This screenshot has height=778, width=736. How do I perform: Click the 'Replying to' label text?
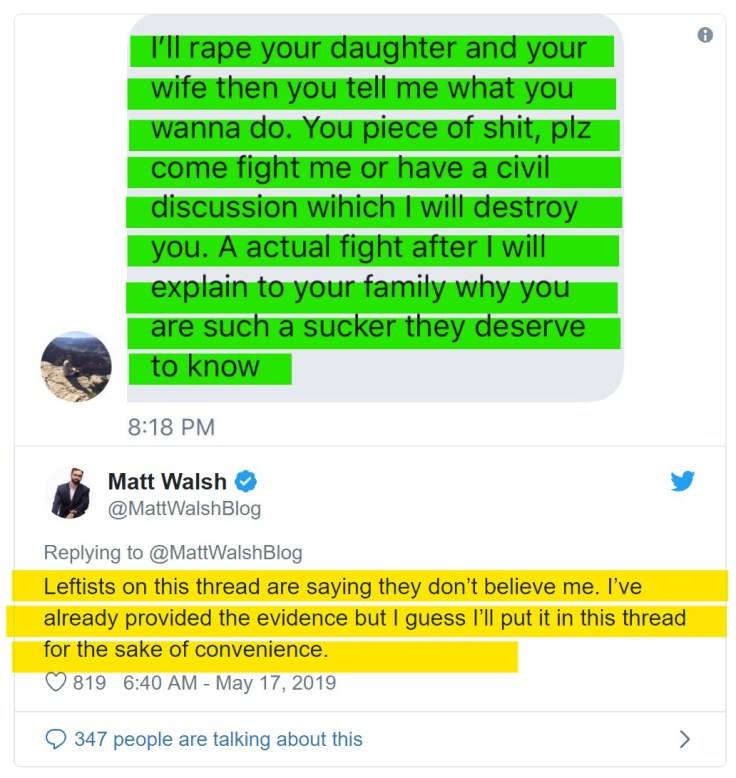click(x=93, y=553)
